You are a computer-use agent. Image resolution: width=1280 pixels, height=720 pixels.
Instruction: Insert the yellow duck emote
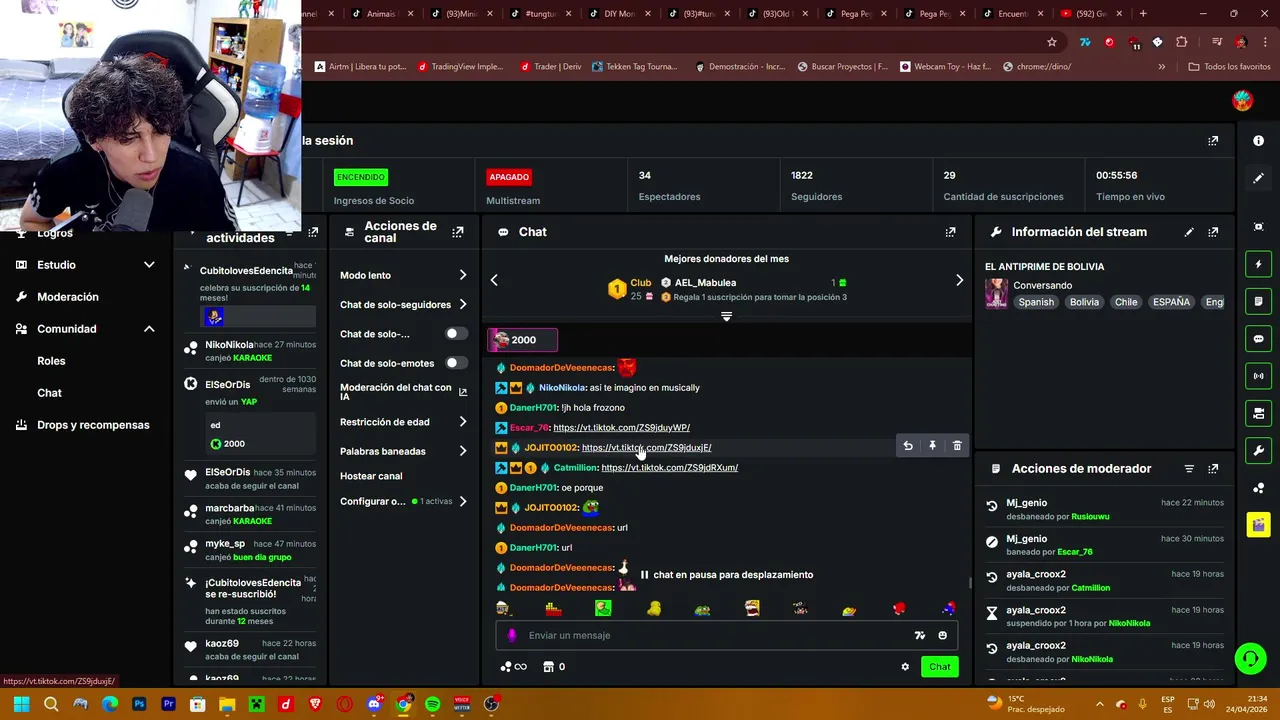tap(654, 608)
